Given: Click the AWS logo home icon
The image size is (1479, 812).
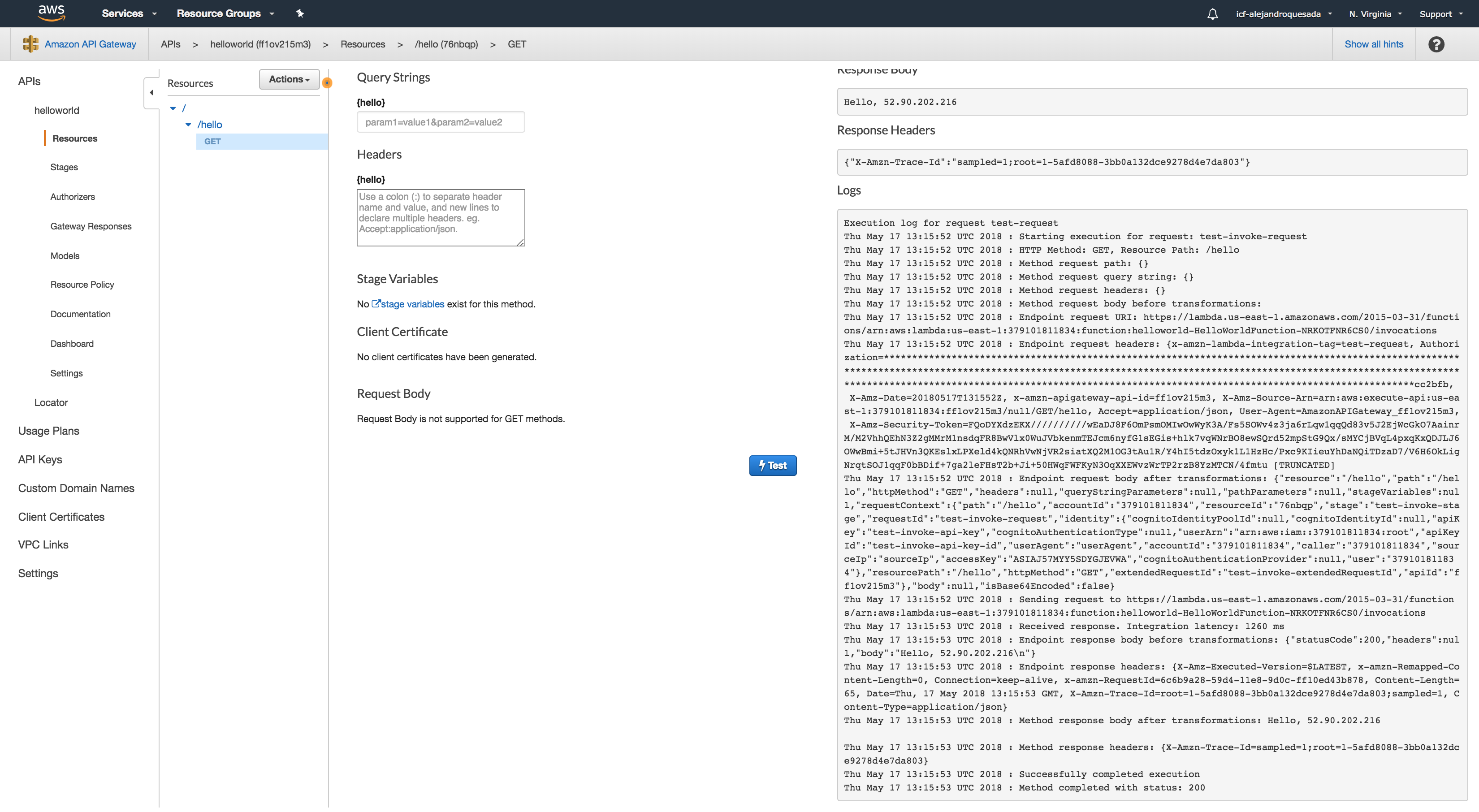Looking at the screenshot, I should 51,13.
